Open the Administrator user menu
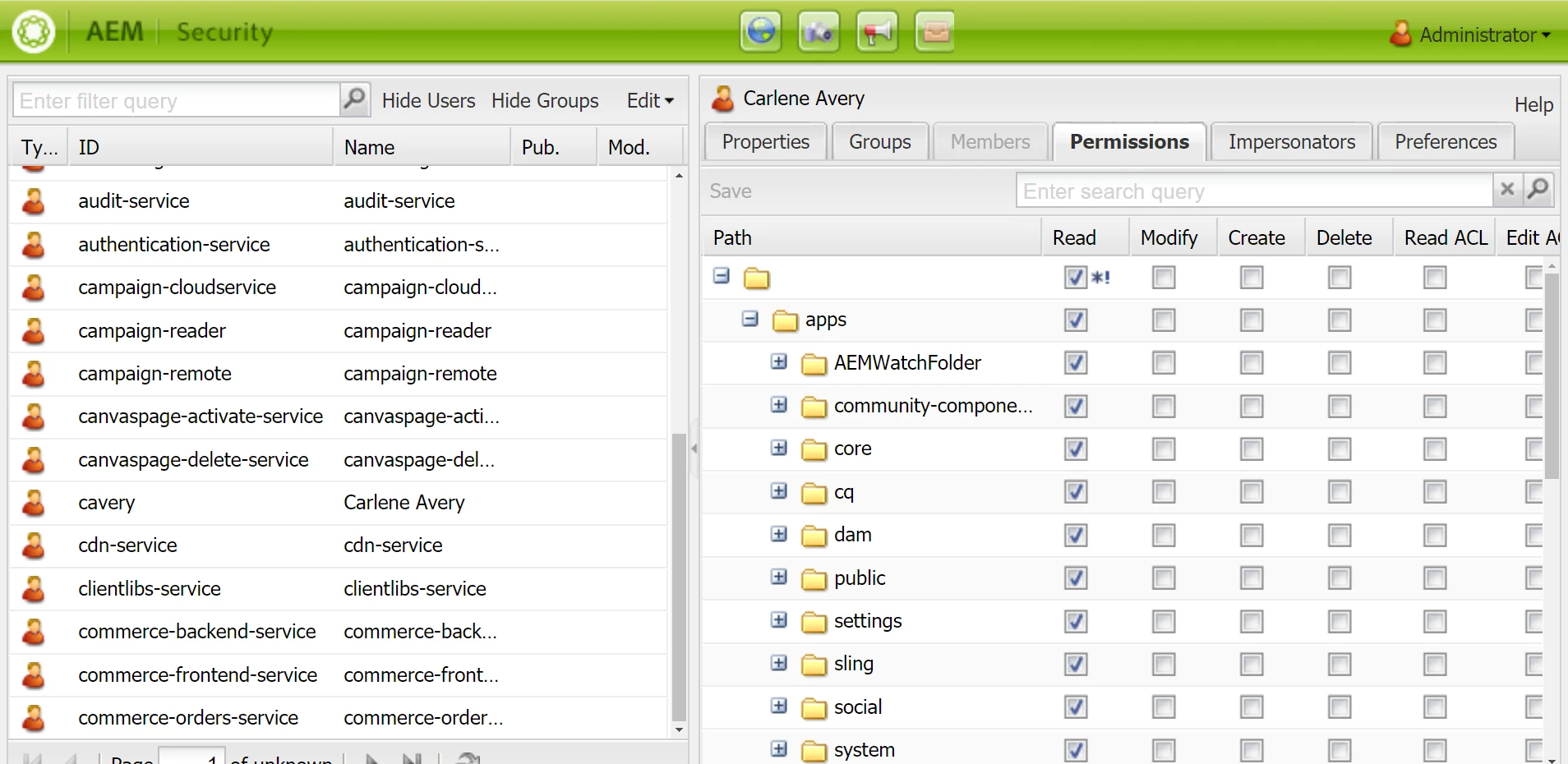The image size is (1568, 764). 1470,35
